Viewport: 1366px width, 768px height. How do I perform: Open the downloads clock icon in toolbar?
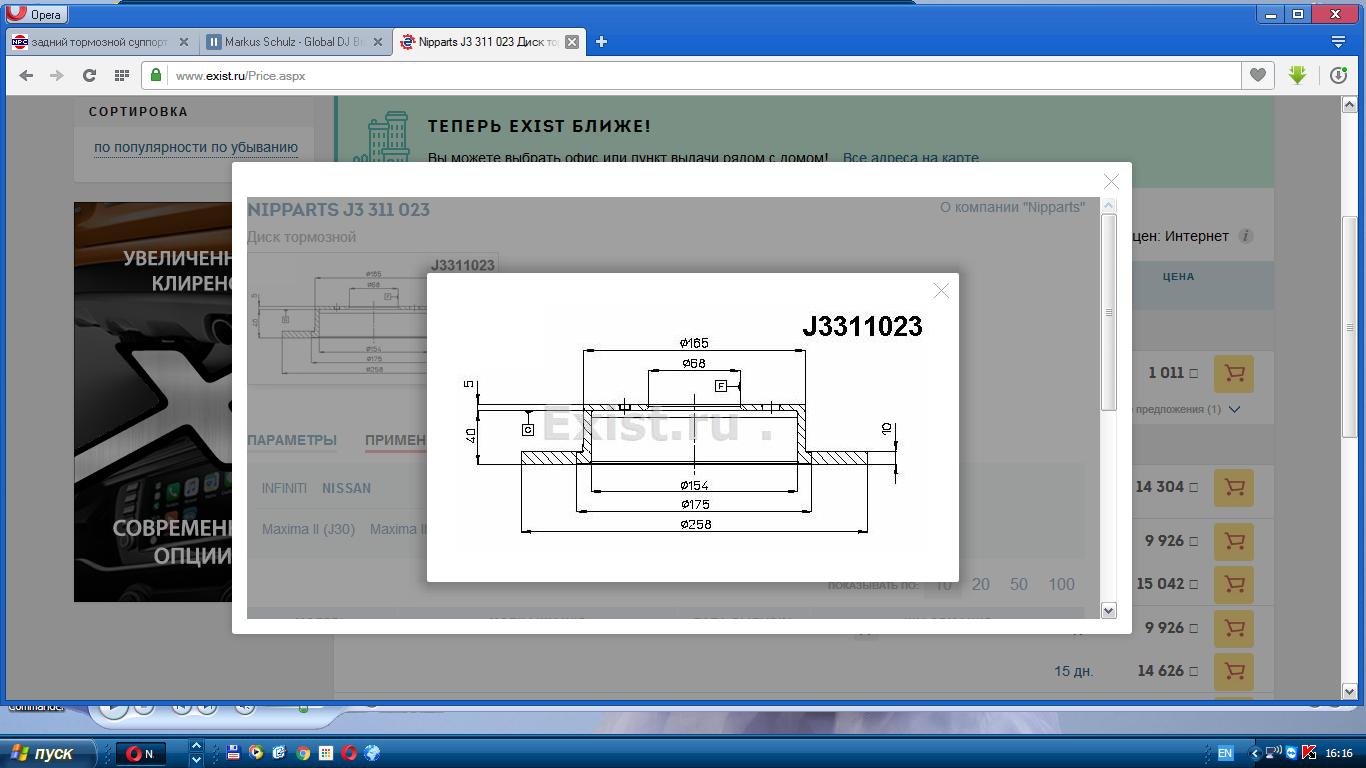[x=1339, y=75]
